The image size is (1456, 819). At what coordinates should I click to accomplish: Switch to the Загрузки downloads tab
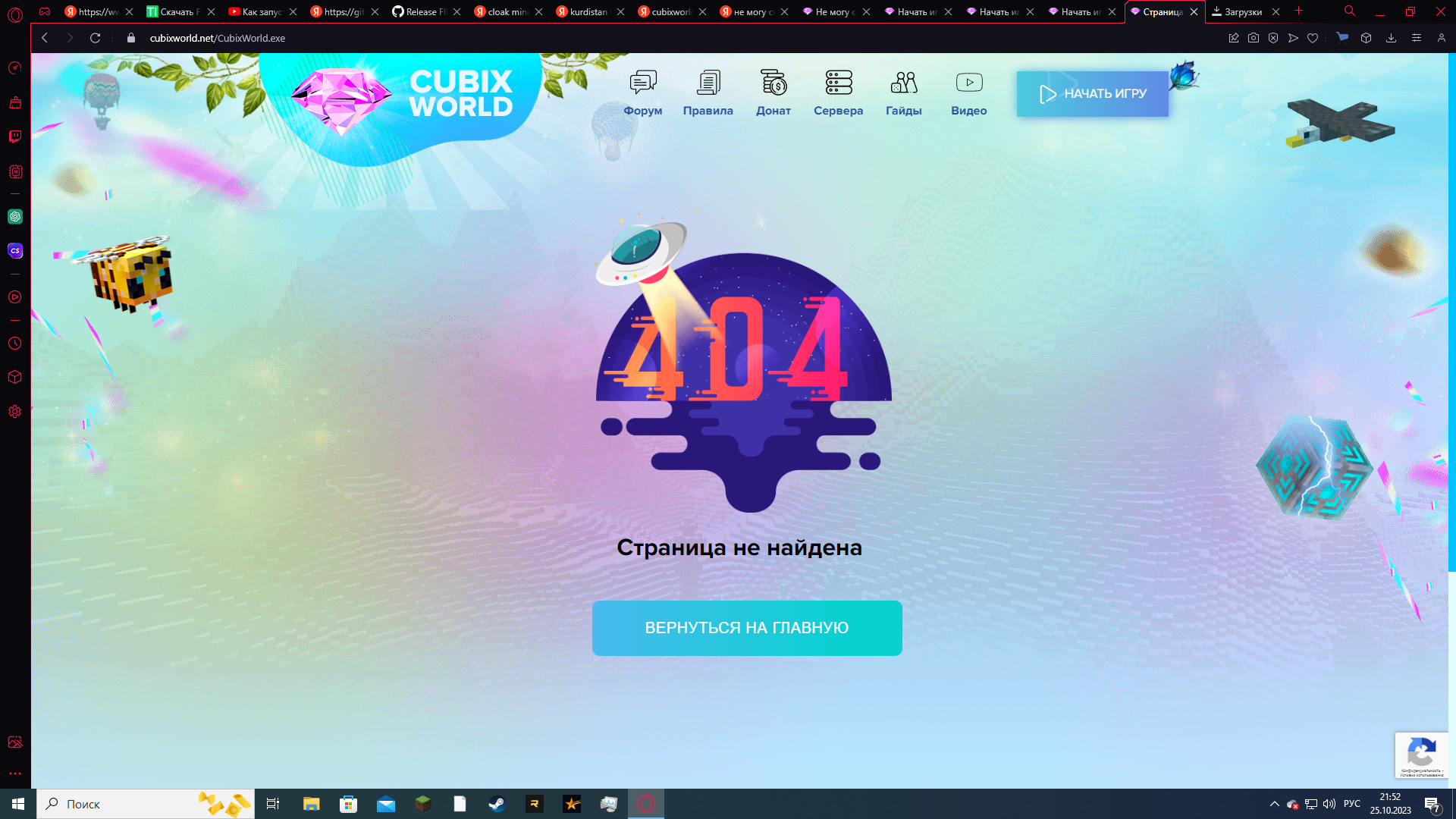tap(1242, 11)
